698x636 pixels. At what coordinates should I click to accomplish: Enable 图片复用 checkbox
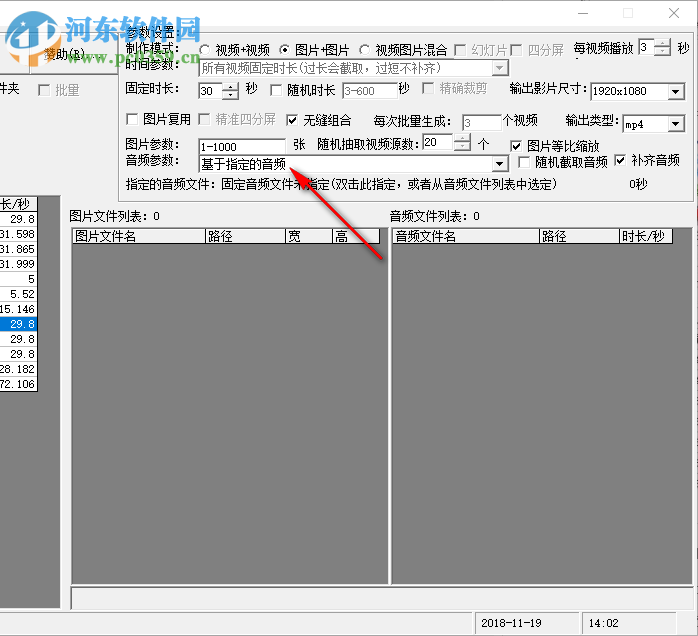pos(132,119)
